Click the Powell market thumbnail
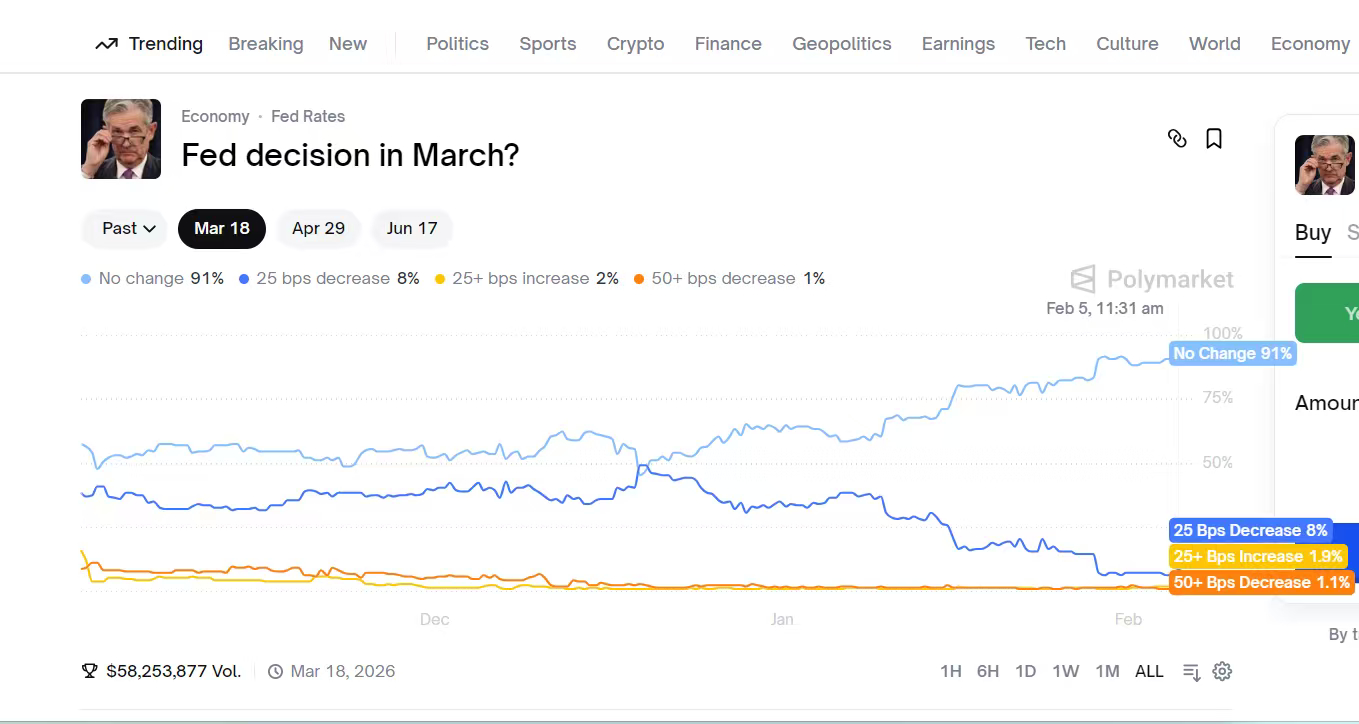 click(x=121, y=139)
